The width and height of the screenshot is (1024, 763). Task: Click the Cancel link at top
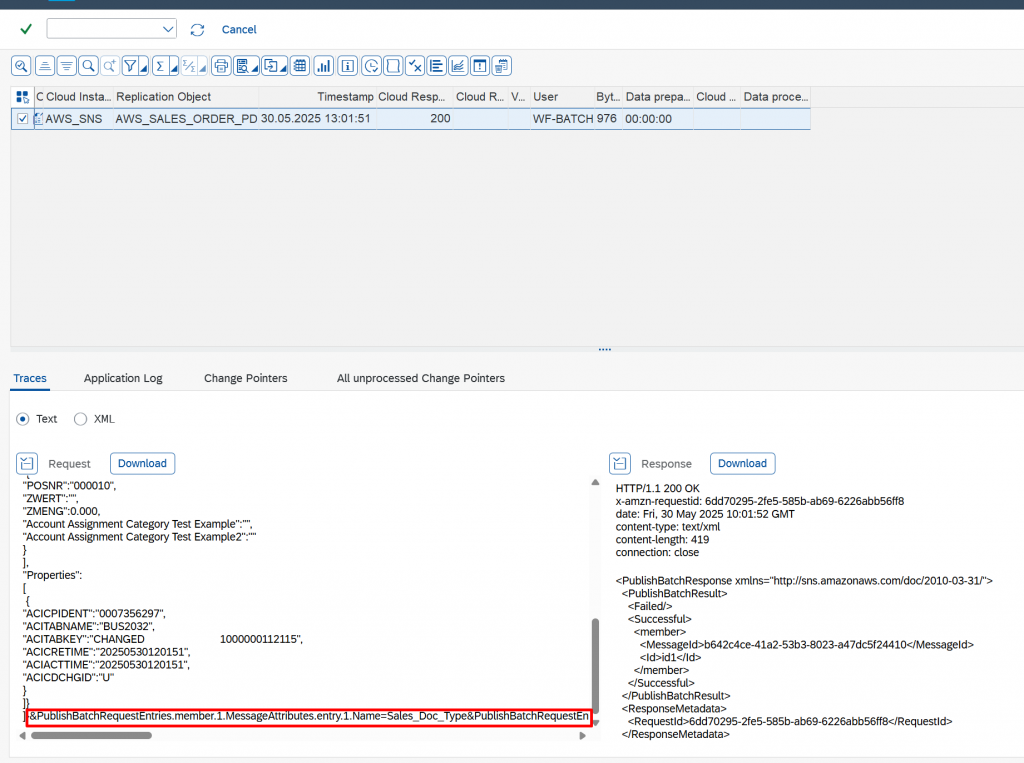click(239, 30)
